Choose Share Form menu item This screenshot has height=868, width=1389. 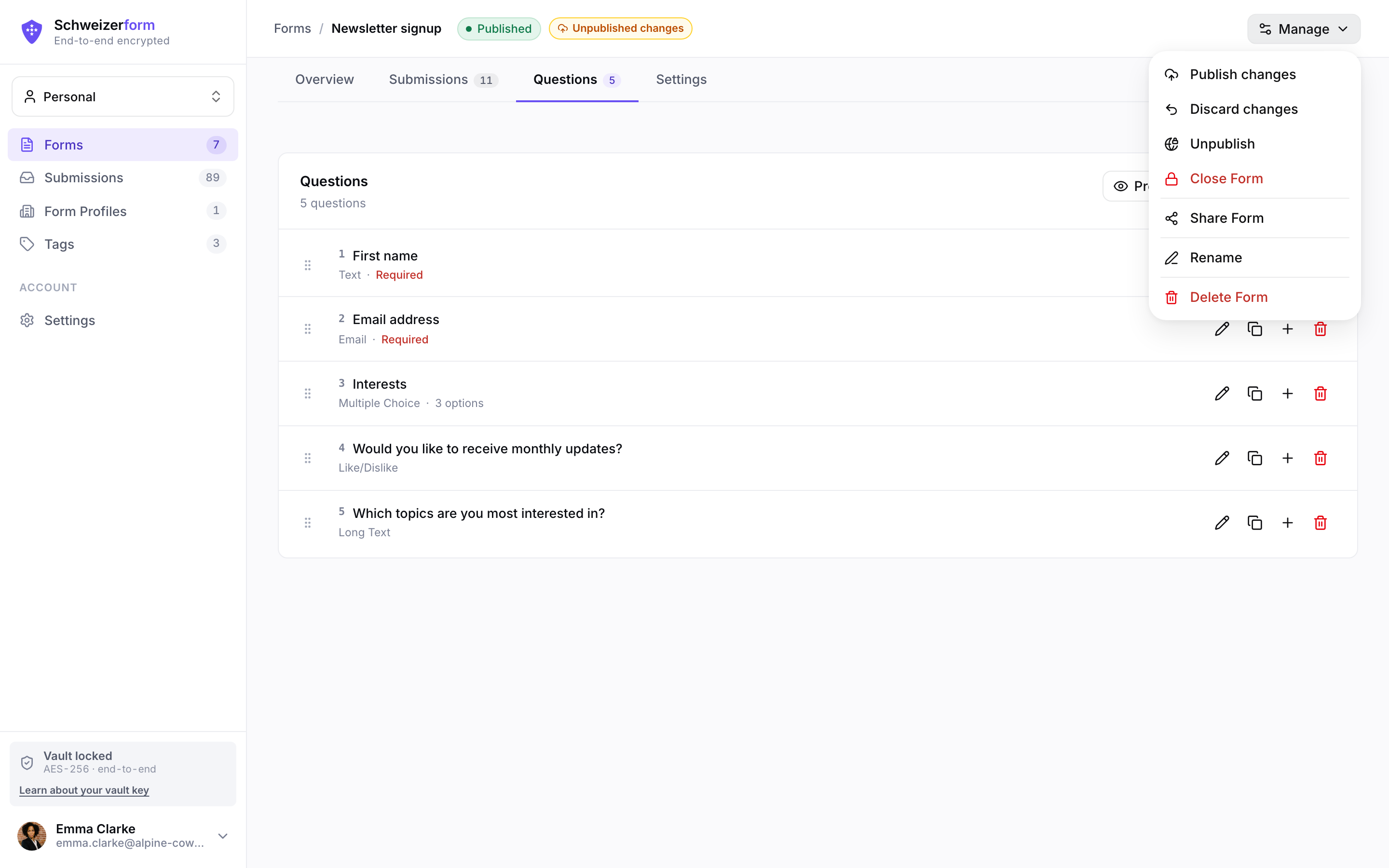pos(1255,218)
